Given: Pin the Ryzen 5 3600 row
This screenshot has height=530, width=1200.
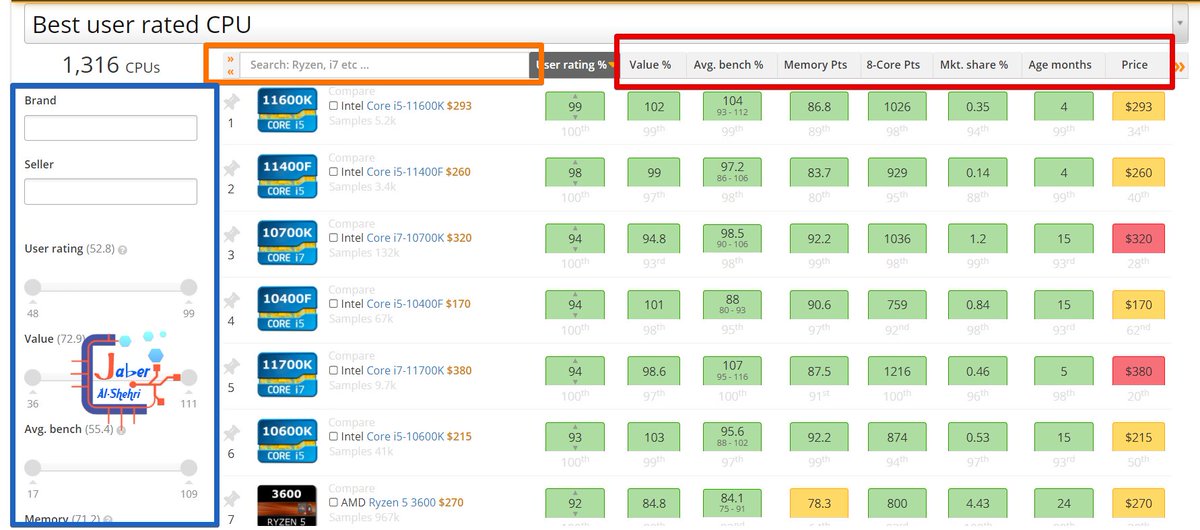Looking at the screenshot, I should [231, 498].
